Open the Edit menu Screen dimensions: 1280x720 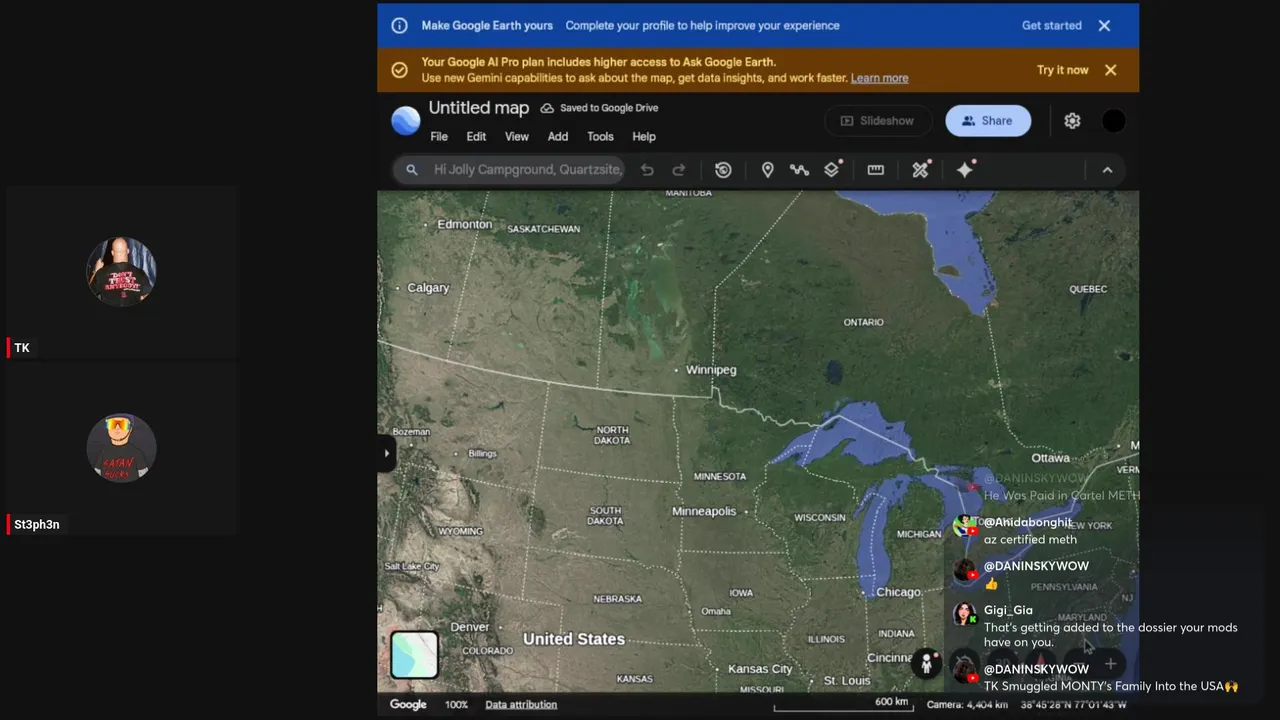(x=477, y=137)
